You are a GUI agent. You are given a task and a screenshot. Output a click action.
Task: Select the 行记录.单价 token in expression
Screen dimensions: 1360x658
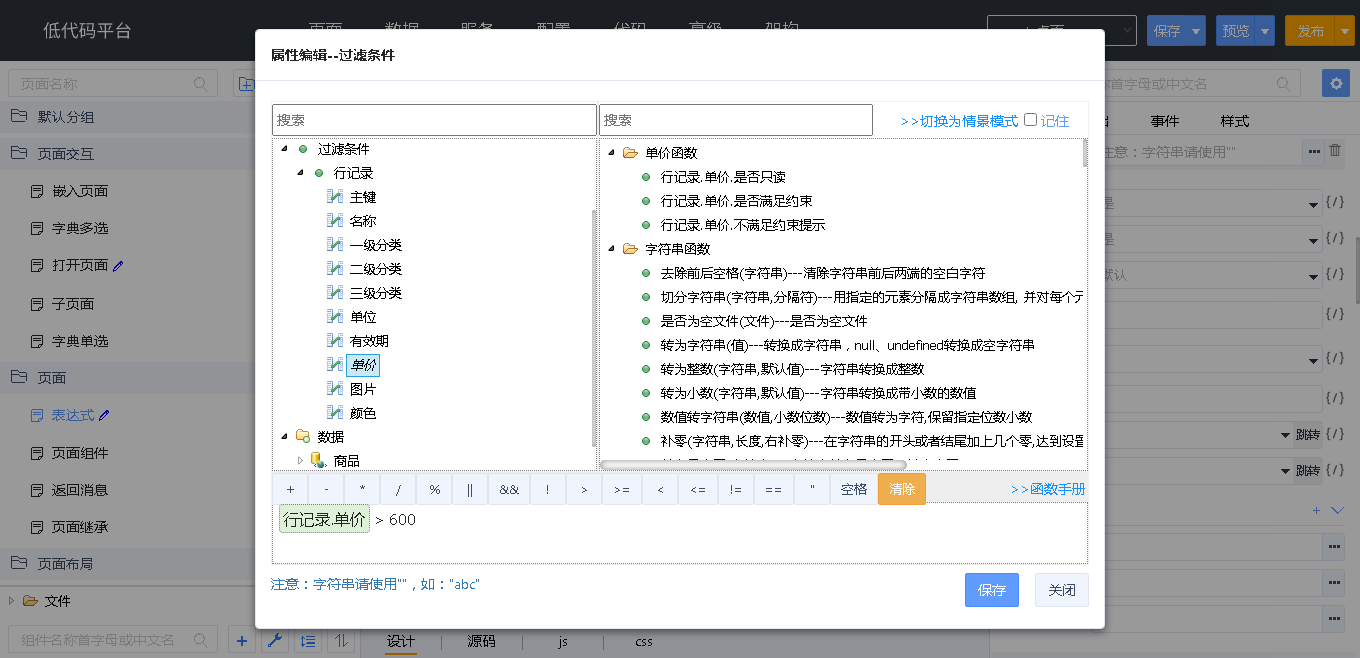tap(324, 519)
